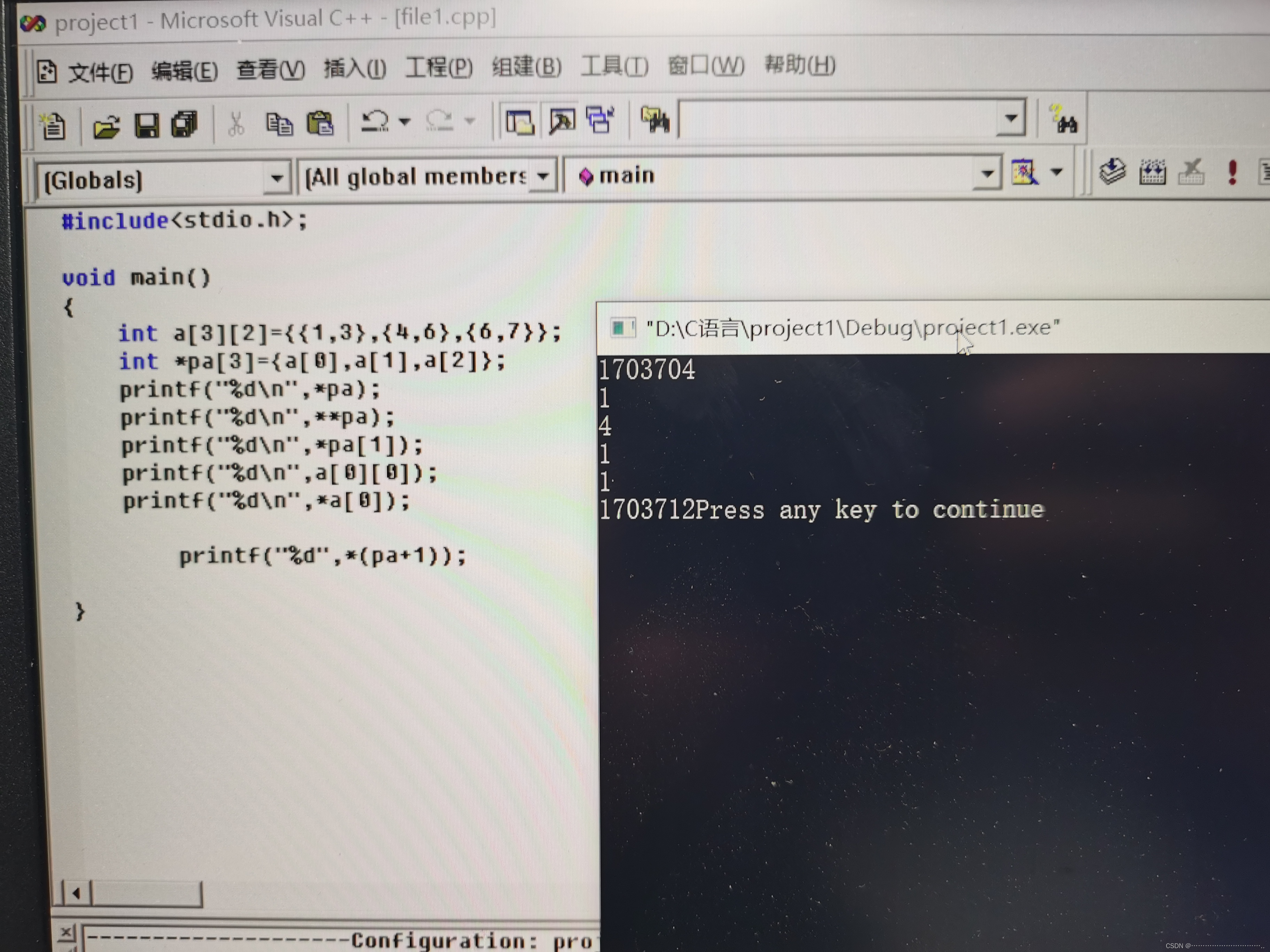Viewport: 1270px width, 952px height.
Task: Click the Compile icon in build toolbar
Action: (1112, 171)
